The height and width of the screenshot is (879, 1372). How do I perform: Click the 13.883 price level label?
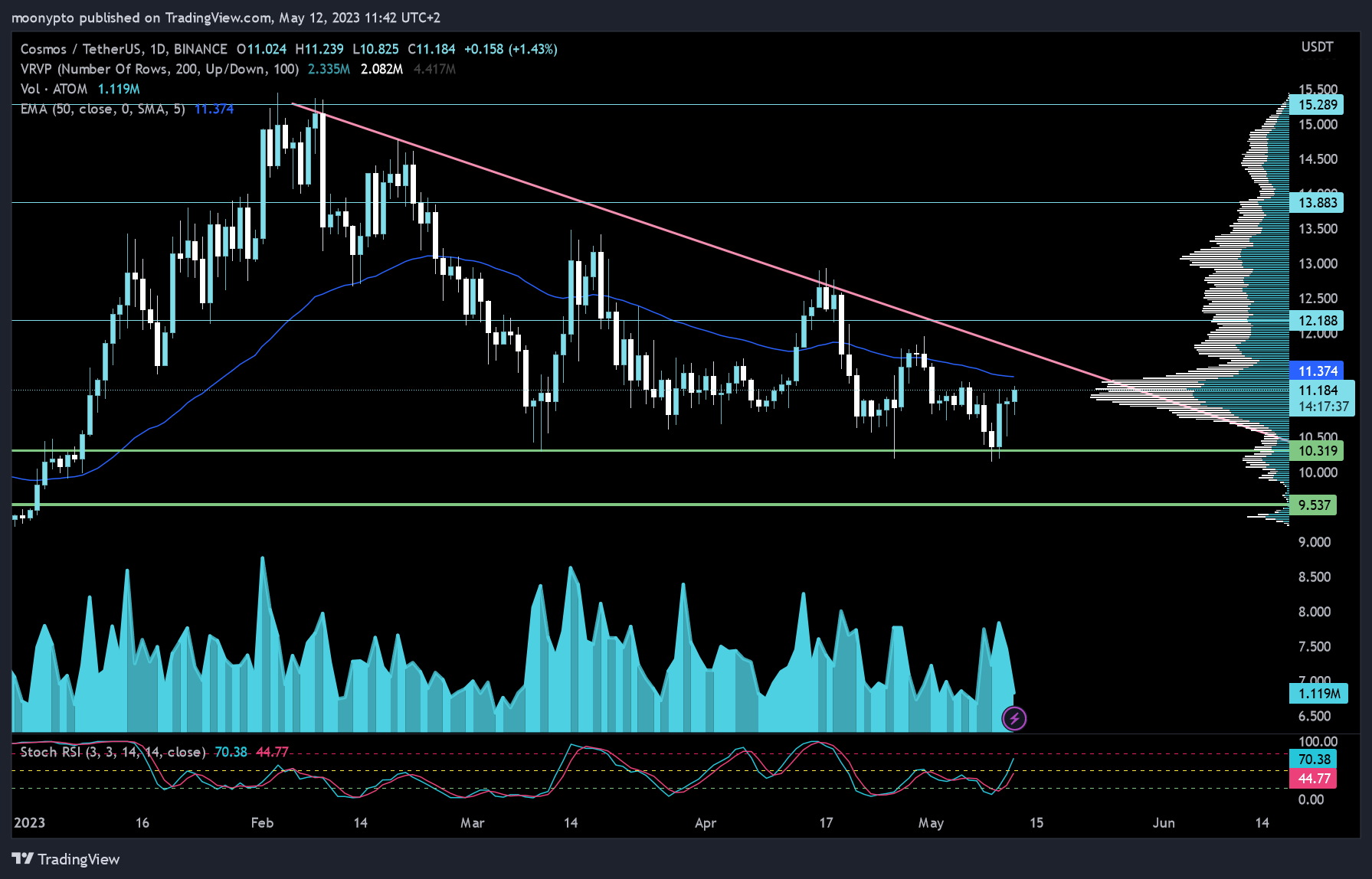(x=1317, y=203)
